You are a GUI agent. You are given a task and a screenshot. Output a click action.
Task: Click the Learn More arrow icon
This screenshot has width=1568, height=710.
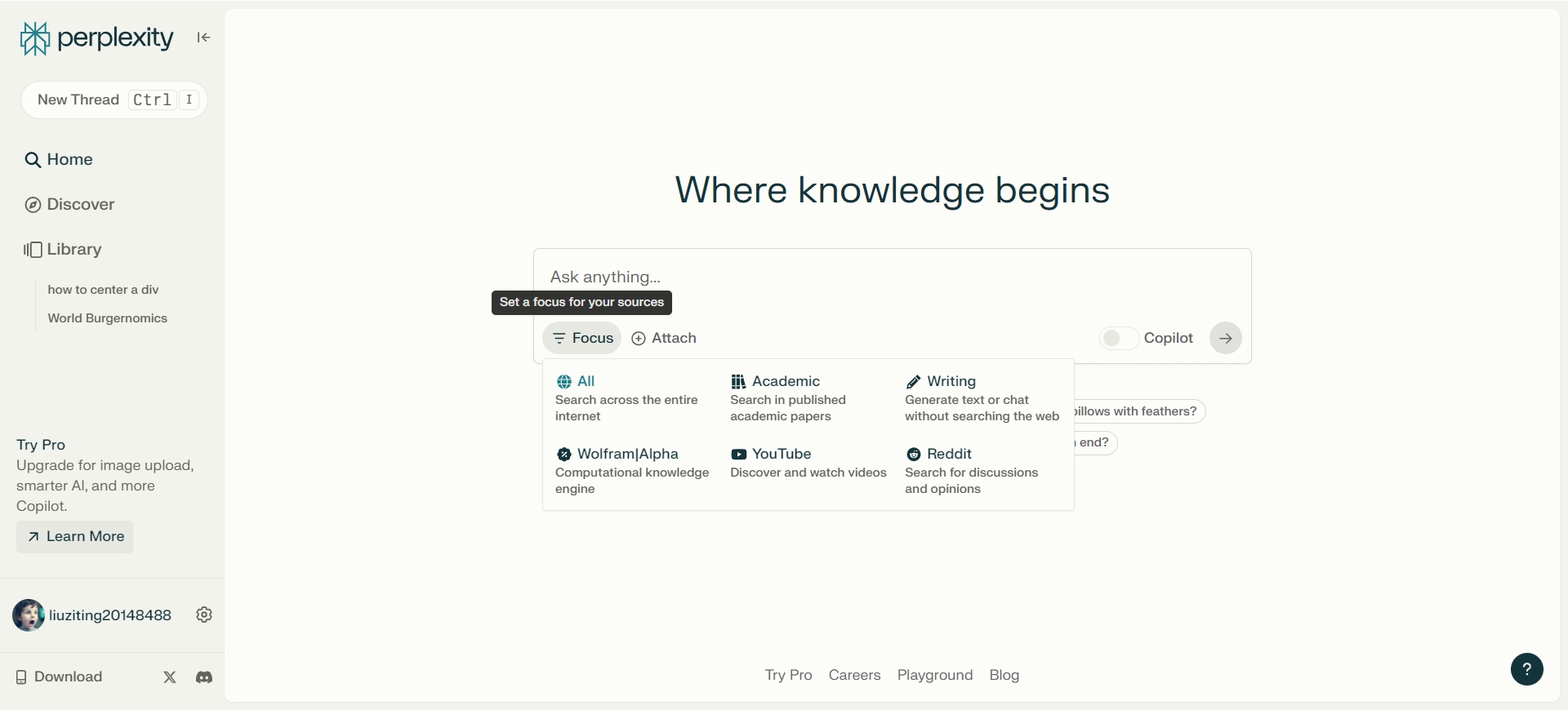tap(33, 537)
